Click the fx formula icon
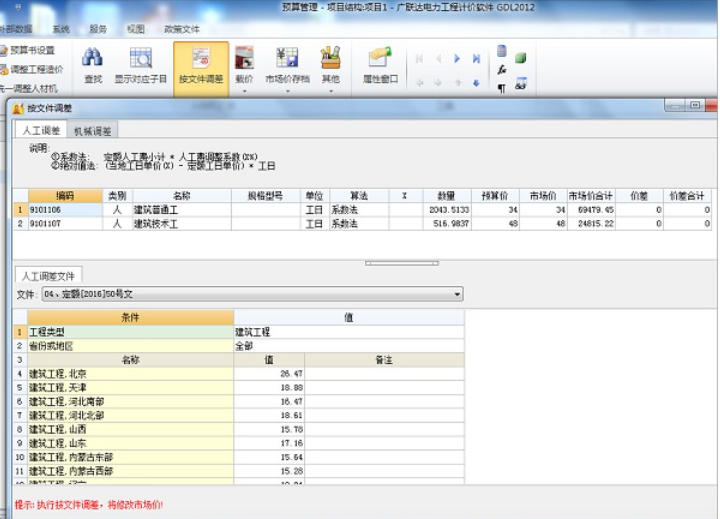The height and width of the screenshot is (519, 720). pyautogui.click(x=502, y=69)
